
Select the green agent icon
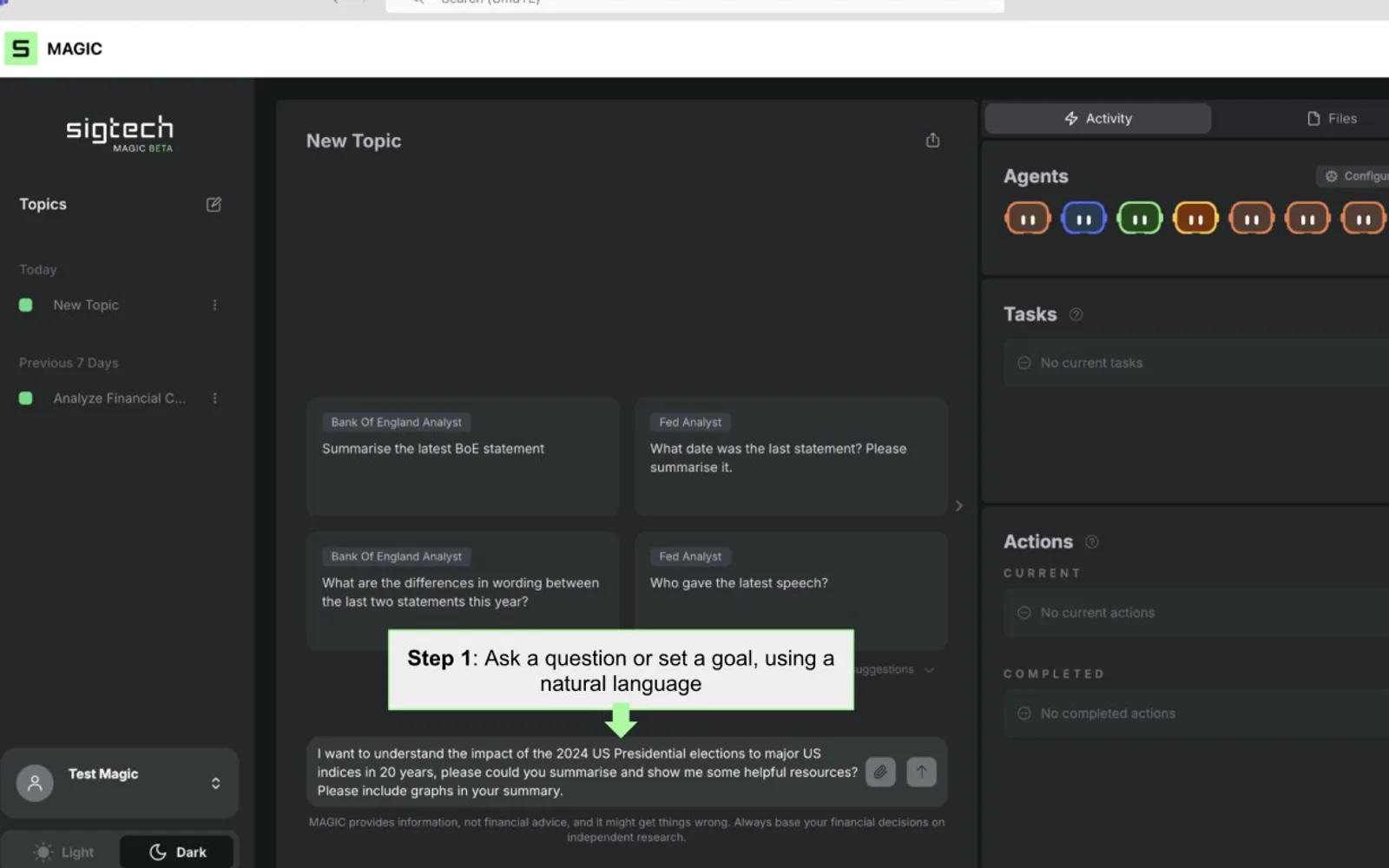[x=1140, y=219]
